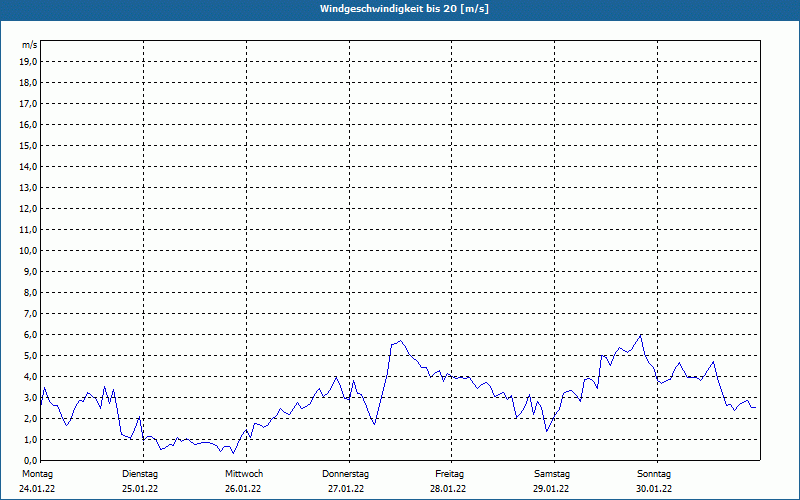
Task: Select the Dienstag day label
Action: [x=140, y=474]
